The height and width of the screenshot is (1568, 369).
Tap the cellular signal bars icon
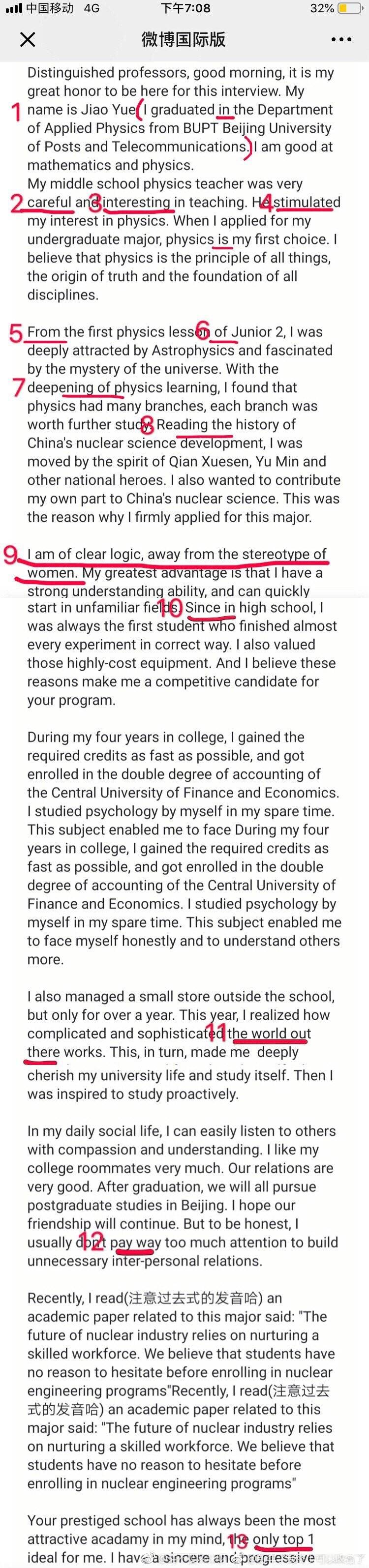click(x=13, y=8)
